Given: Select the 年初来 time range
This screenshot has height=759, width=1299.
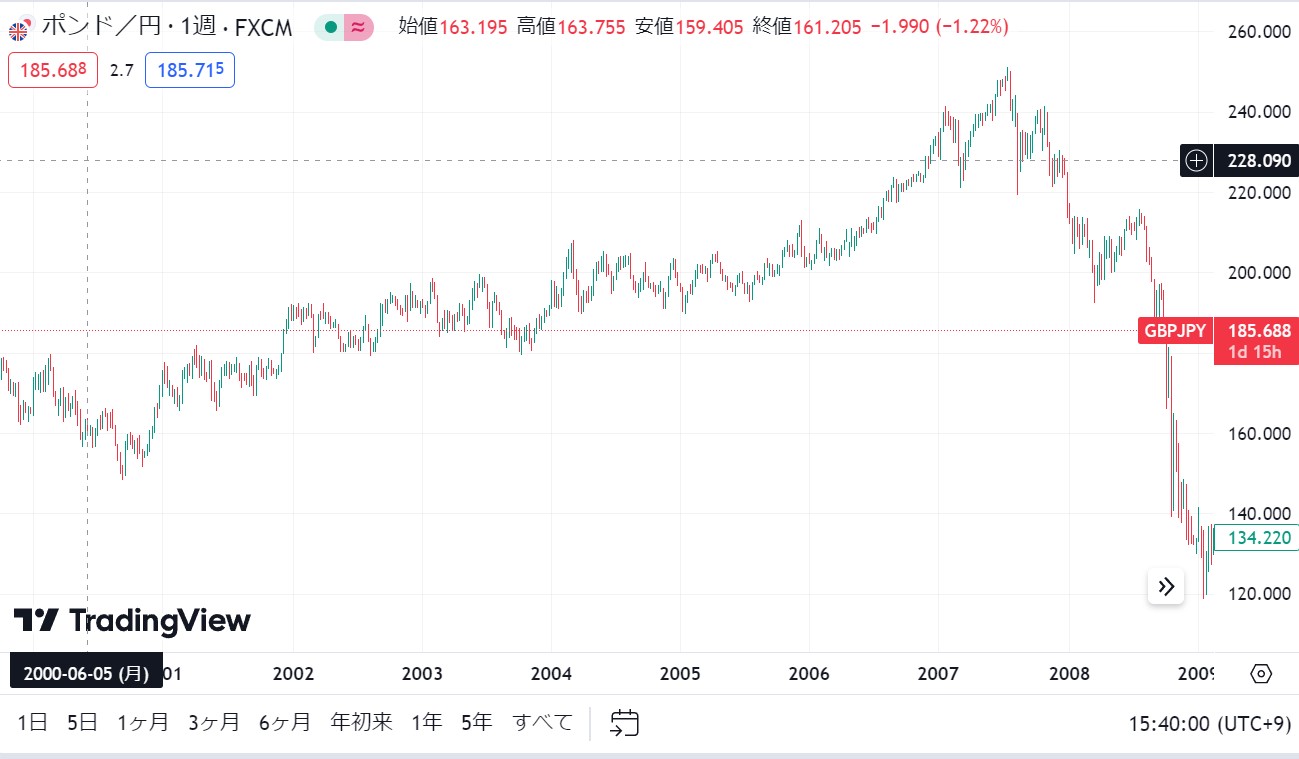Looking at the screenshot, I should coord(362,722).
